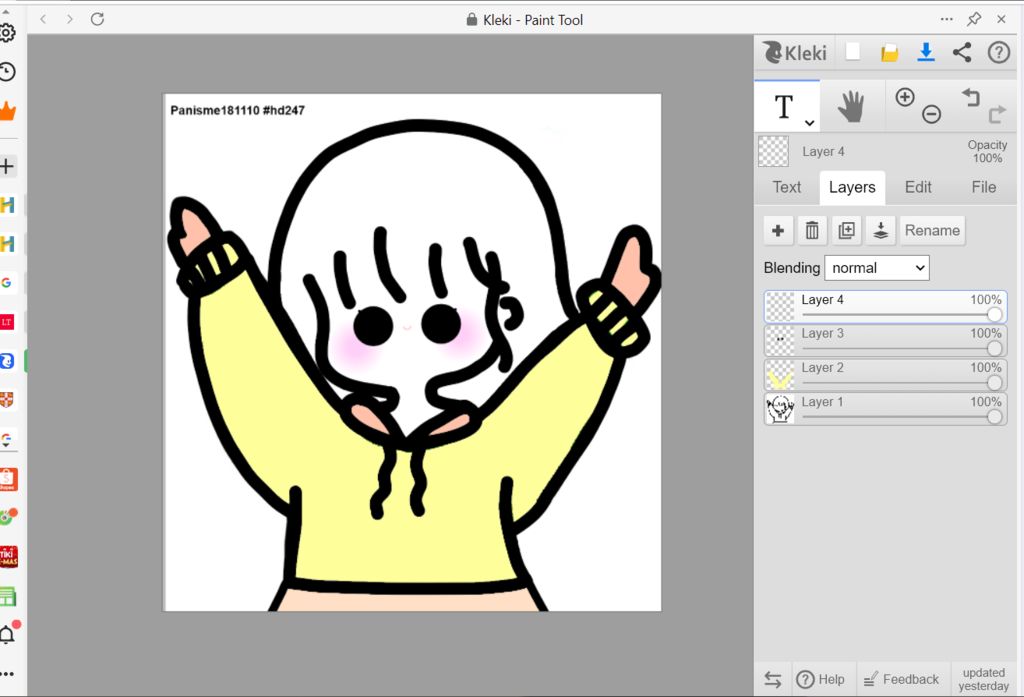The width and height of the screenshot is (1024, 697).
Task: Open the notifications bell
Action: tap(8, 633)
